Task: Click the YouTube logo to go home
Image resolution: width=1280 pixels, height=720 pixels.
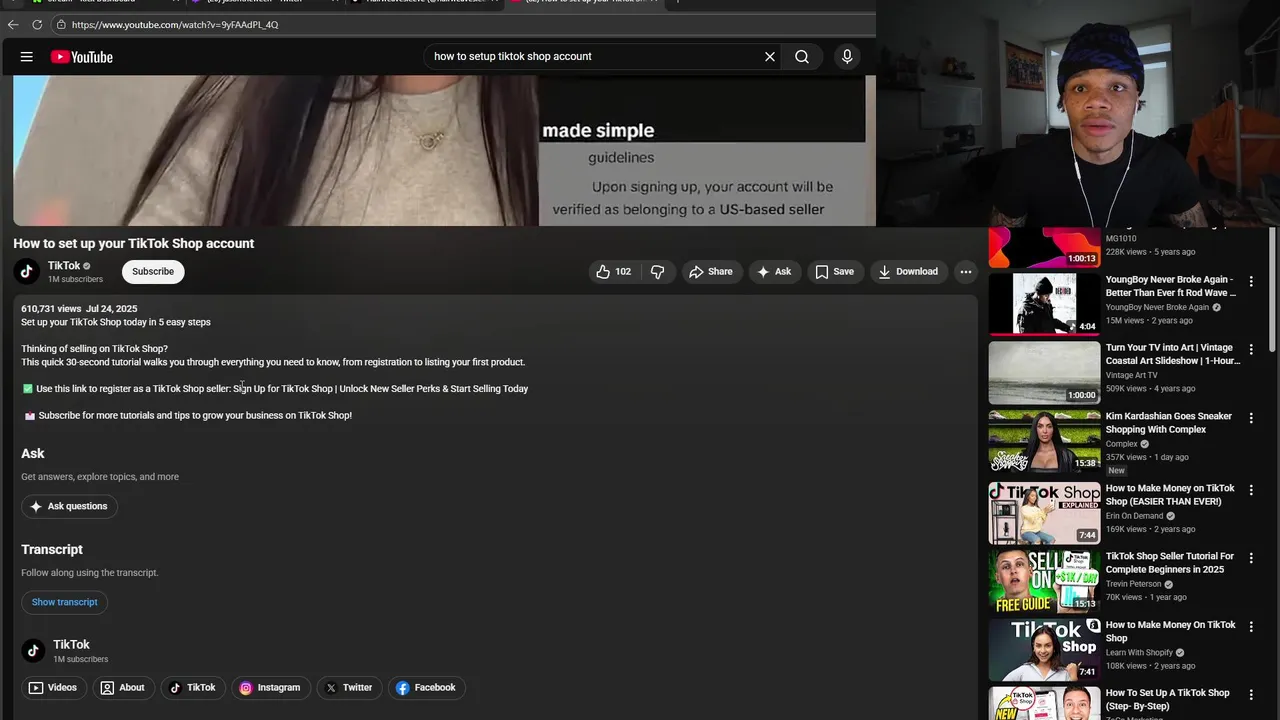Action: pos(82,57)
